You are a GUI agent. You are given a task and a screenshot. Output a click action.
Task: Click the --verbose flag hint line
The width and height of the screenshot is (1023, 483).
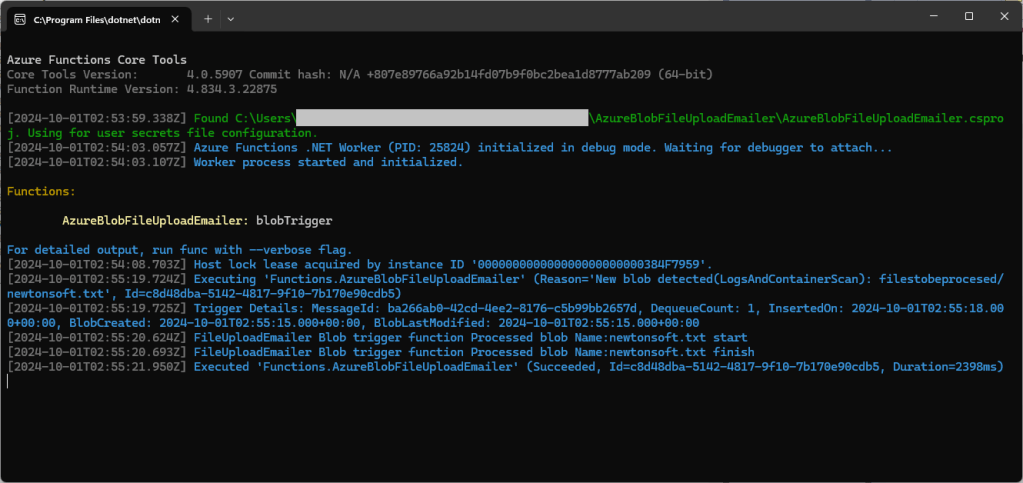pos(178,248)
